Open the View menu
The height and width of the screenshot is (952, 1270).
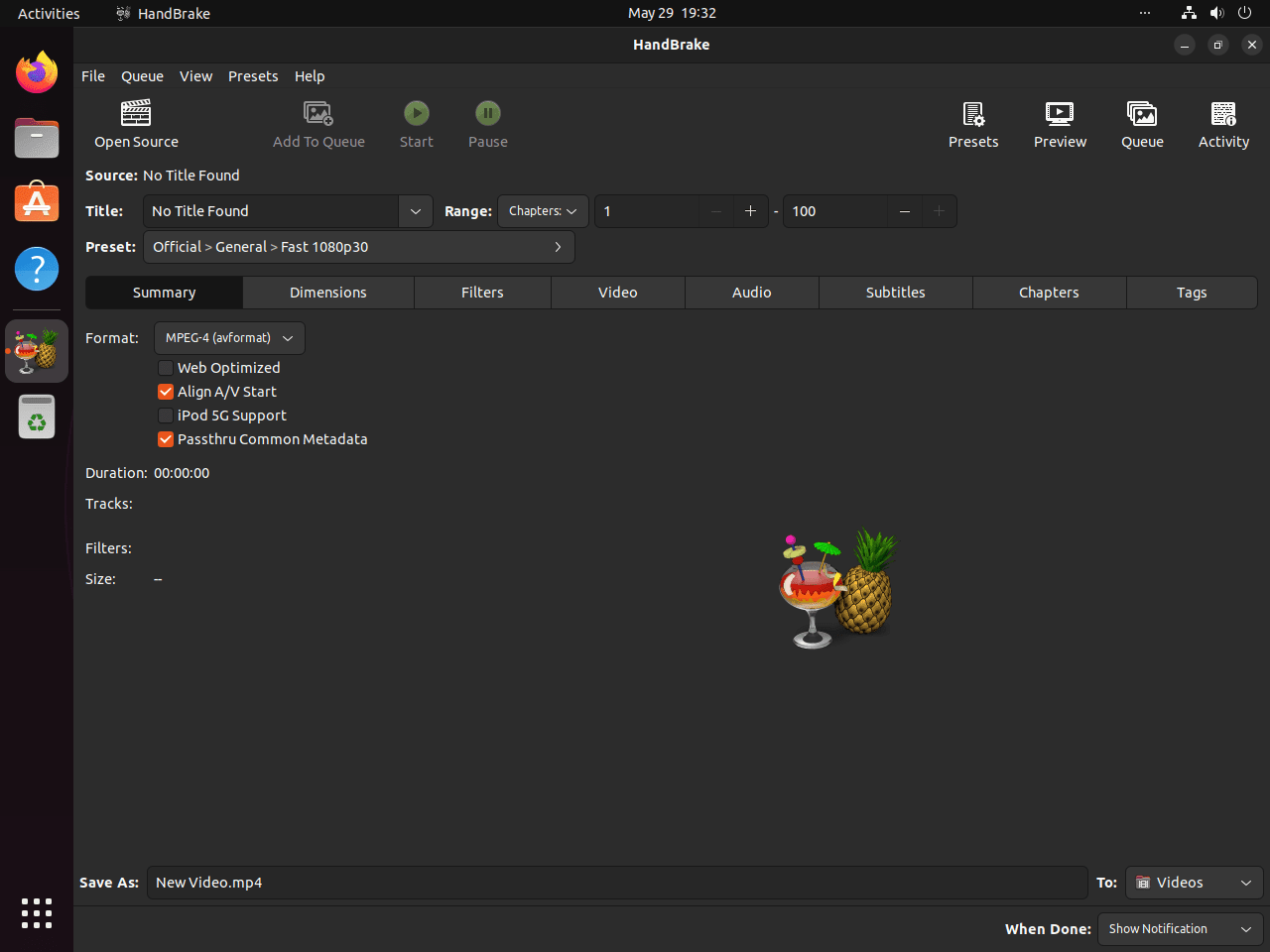(x=195, y=76)
